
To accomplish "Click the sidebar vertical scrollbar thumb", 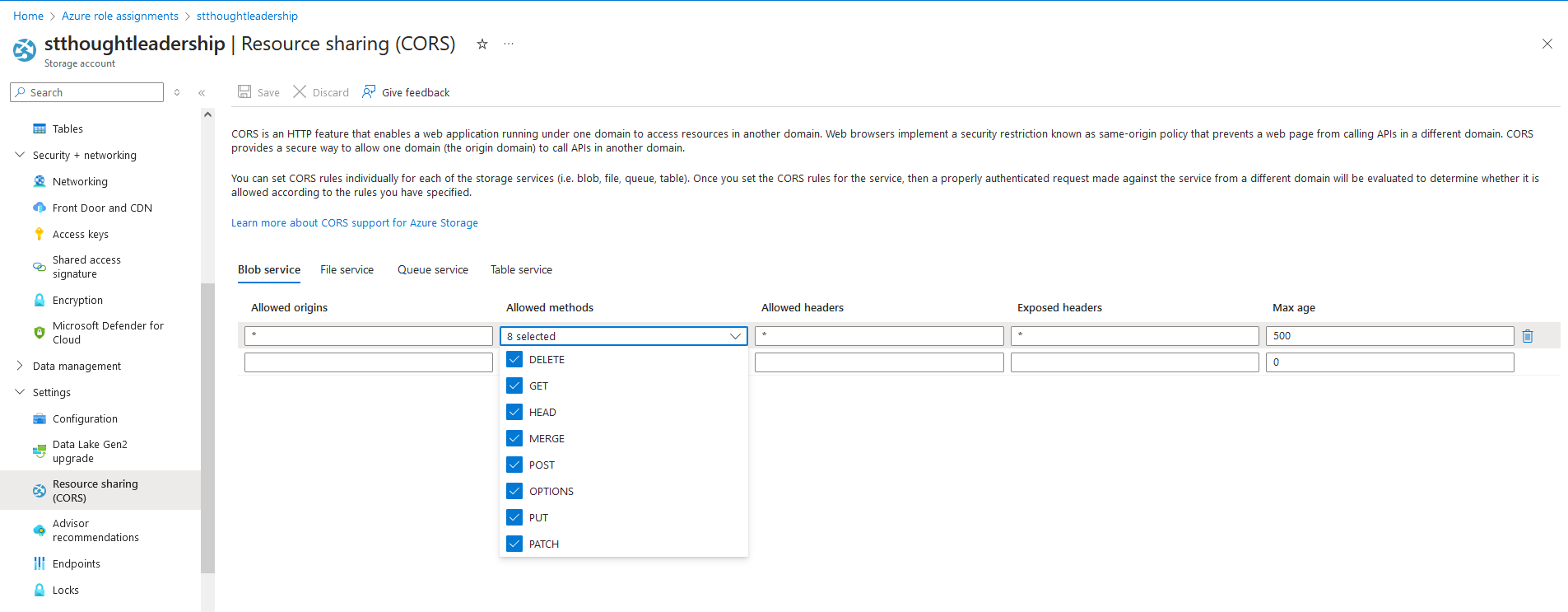I will (x=207, y=427).
